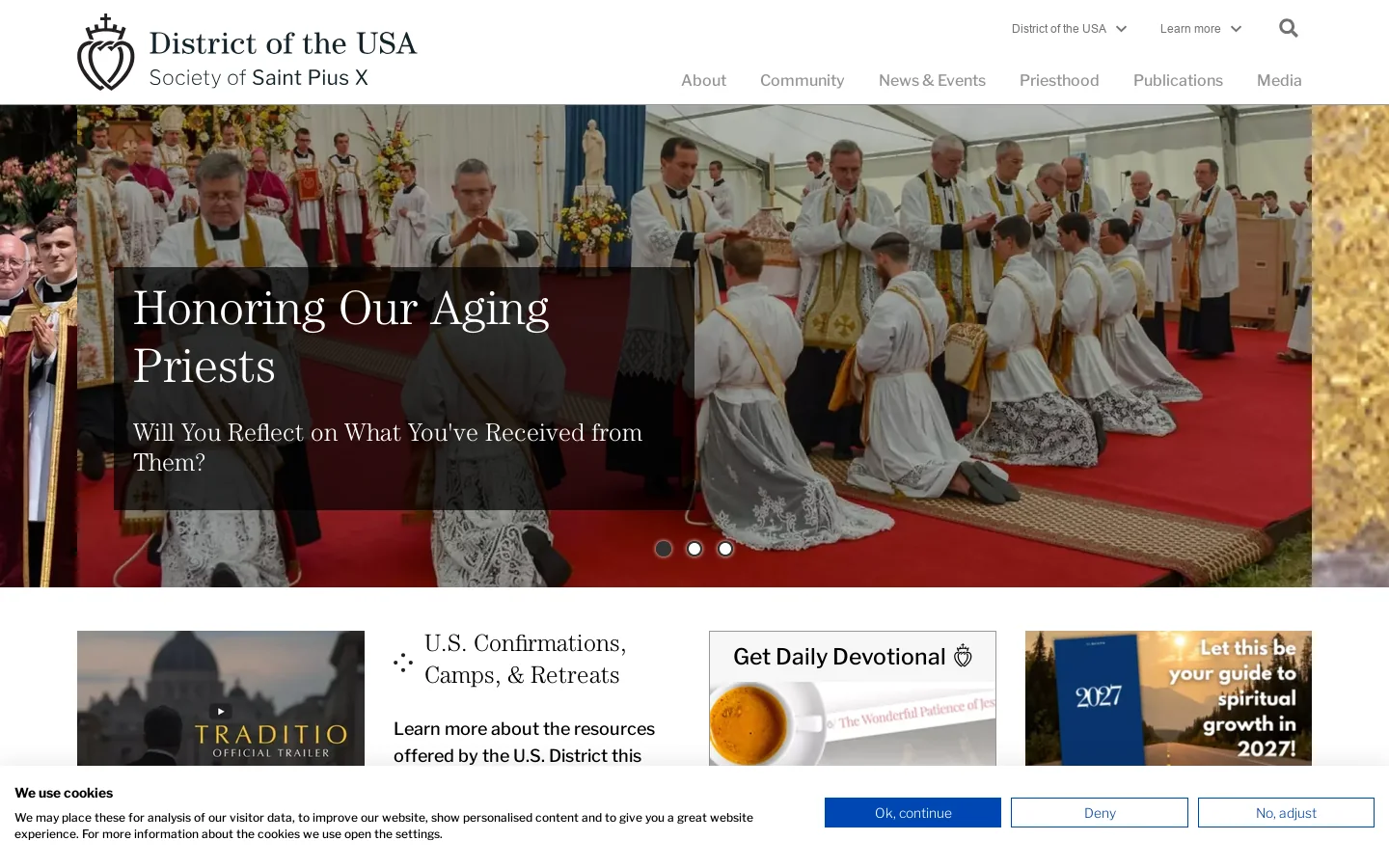Open the Get Daily Devotional banner
Viewport: 1389px width, 868px height.
pyautogui.click(x=853, y=698)
